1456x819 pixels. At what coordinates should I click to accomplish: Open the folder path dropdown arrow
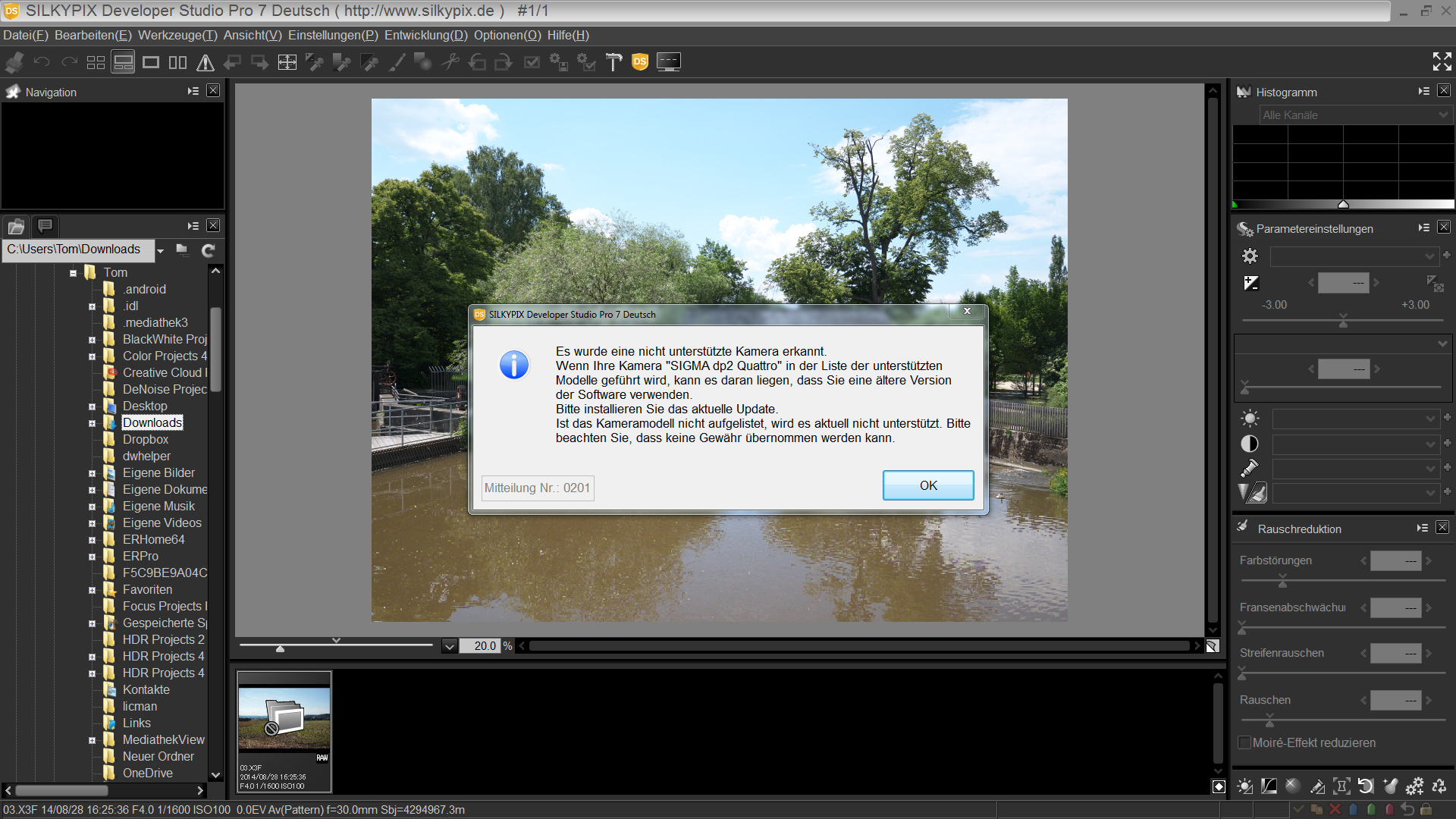160,250
